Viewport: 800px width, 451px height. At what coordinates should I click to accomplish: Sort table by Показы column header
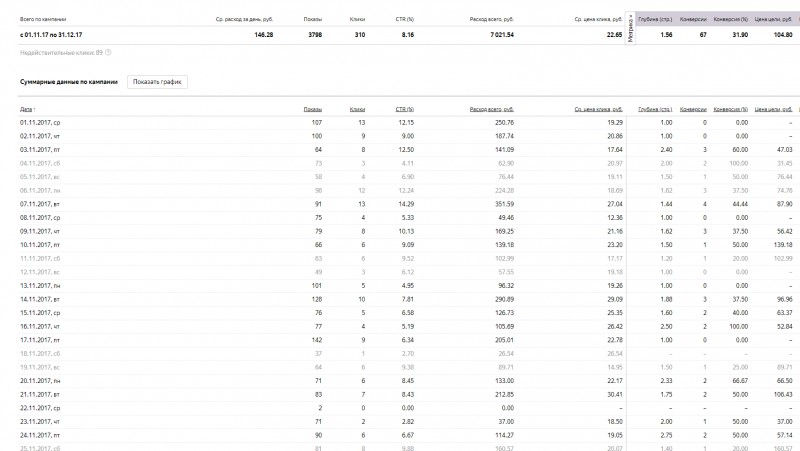(313, 109)
